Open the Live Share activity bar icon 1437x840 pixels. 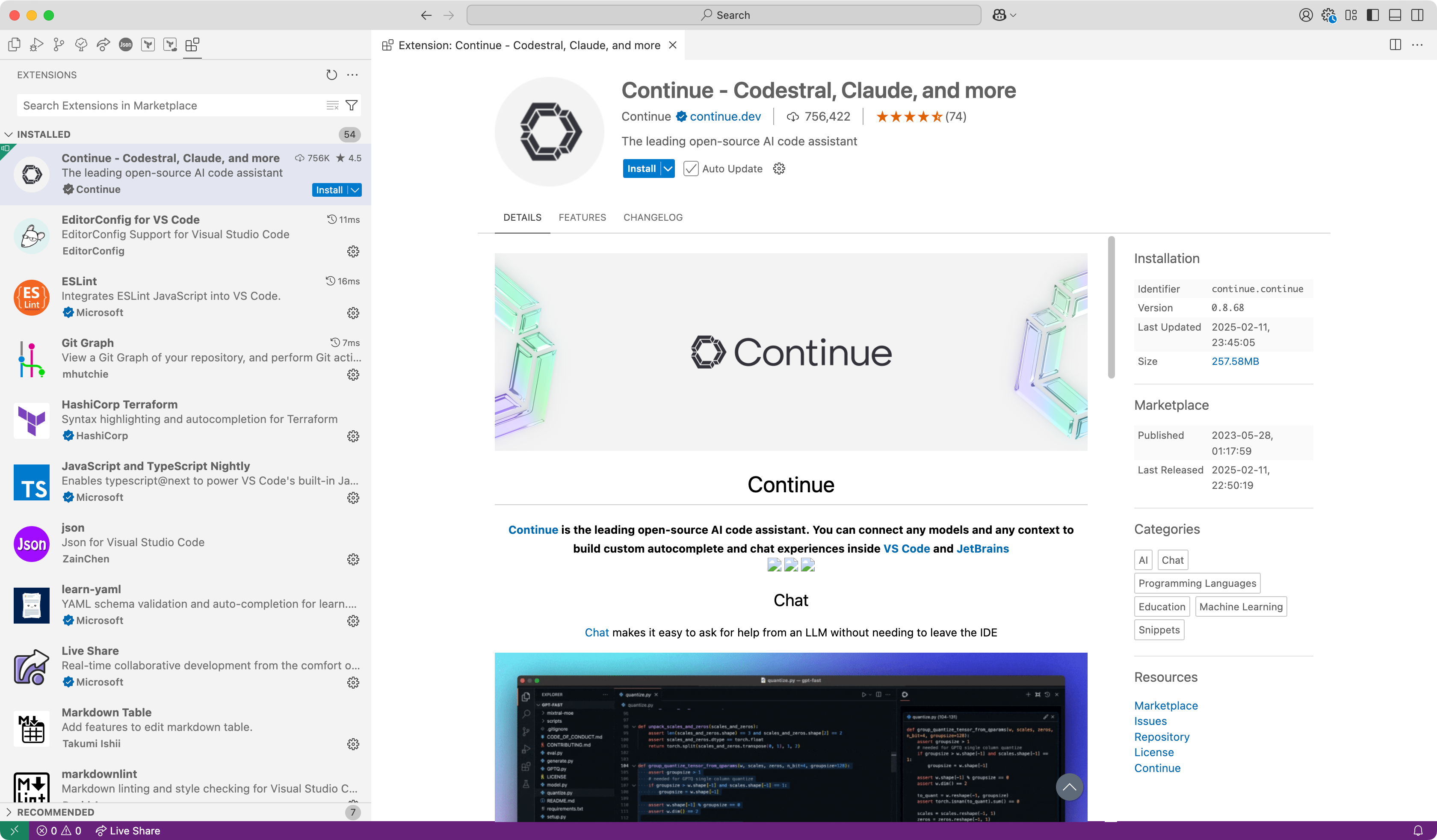pos(103,45)
